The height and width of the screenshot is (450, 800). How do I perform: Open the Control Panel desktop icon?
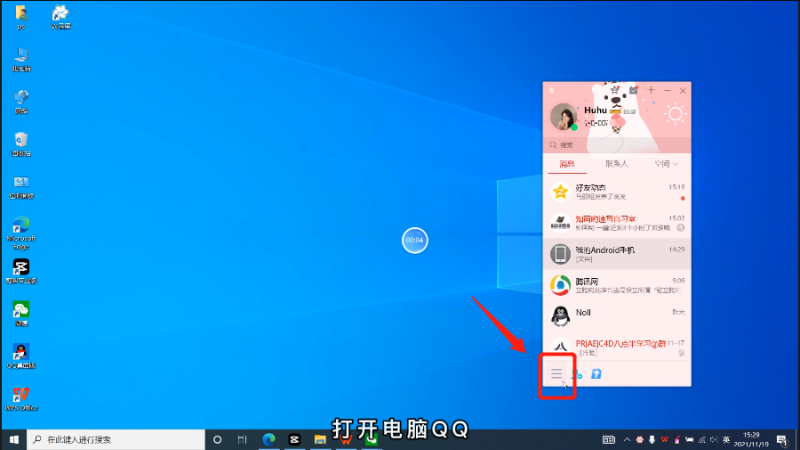[x=21, y=187]
